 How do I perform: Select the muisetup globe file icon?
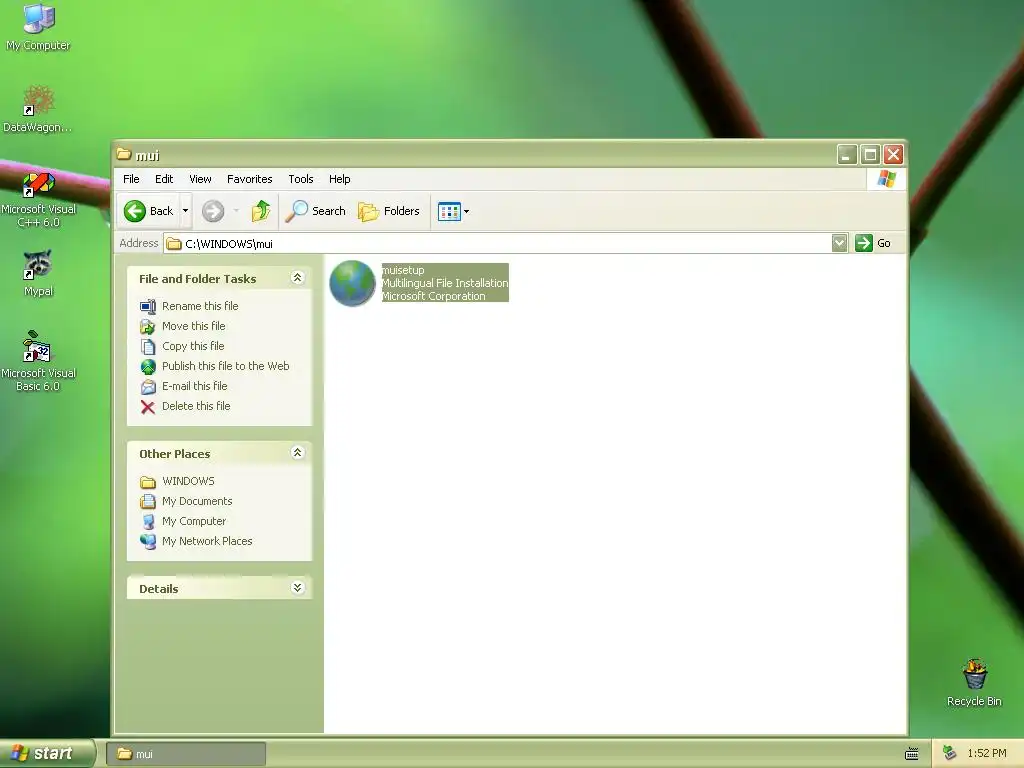tap(352, 283)
